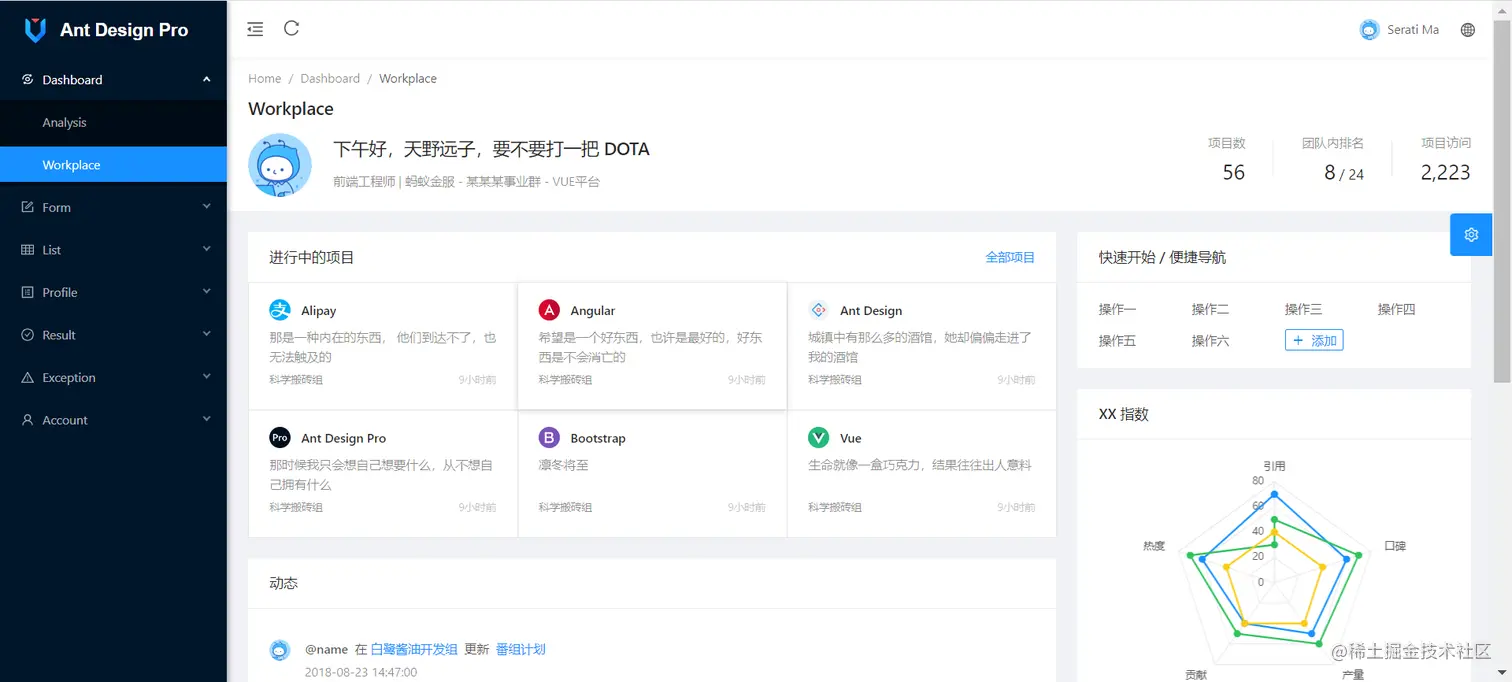Click the Ant Design project title
The height and width of the screenshot is (682, 1512).
point(871,311)
